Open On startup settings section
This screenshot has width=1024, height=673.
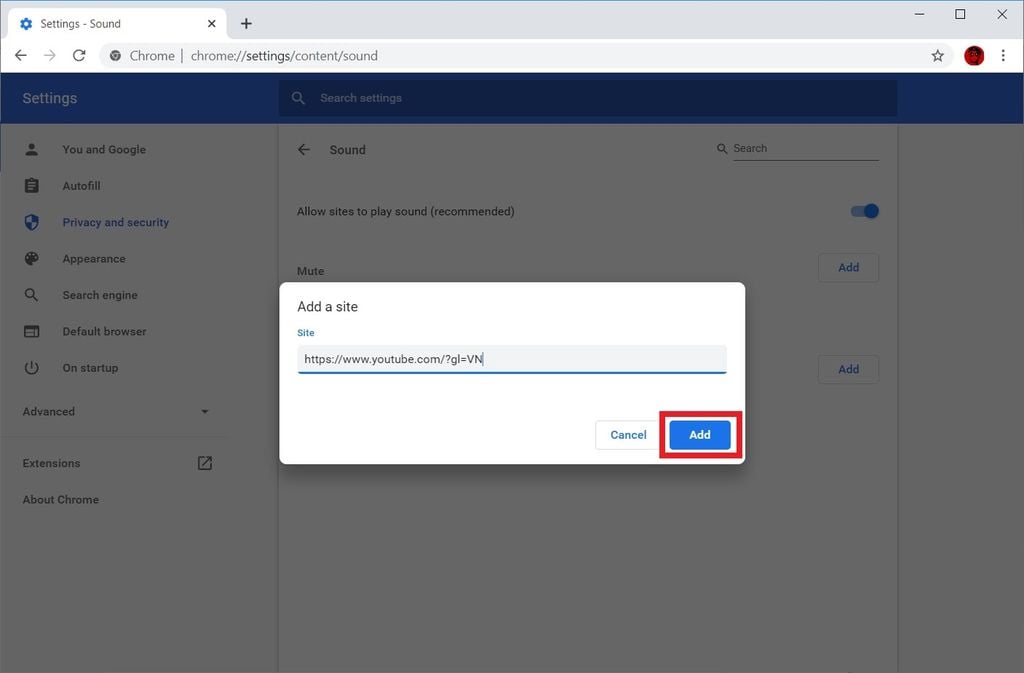pyautogui.click(x=90, y=368)
